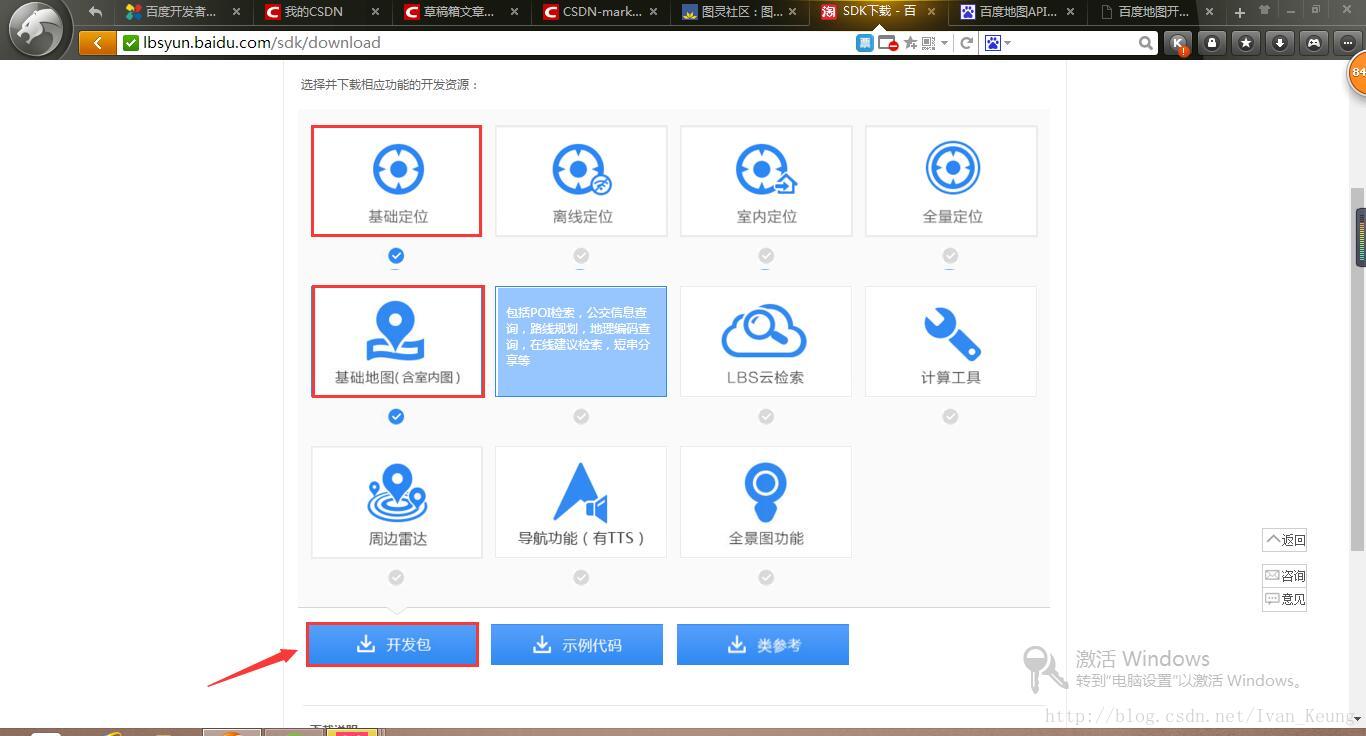Switch to the CSDN-mark tab
This screenshot has height=736, width=1366.
[600, 12]
